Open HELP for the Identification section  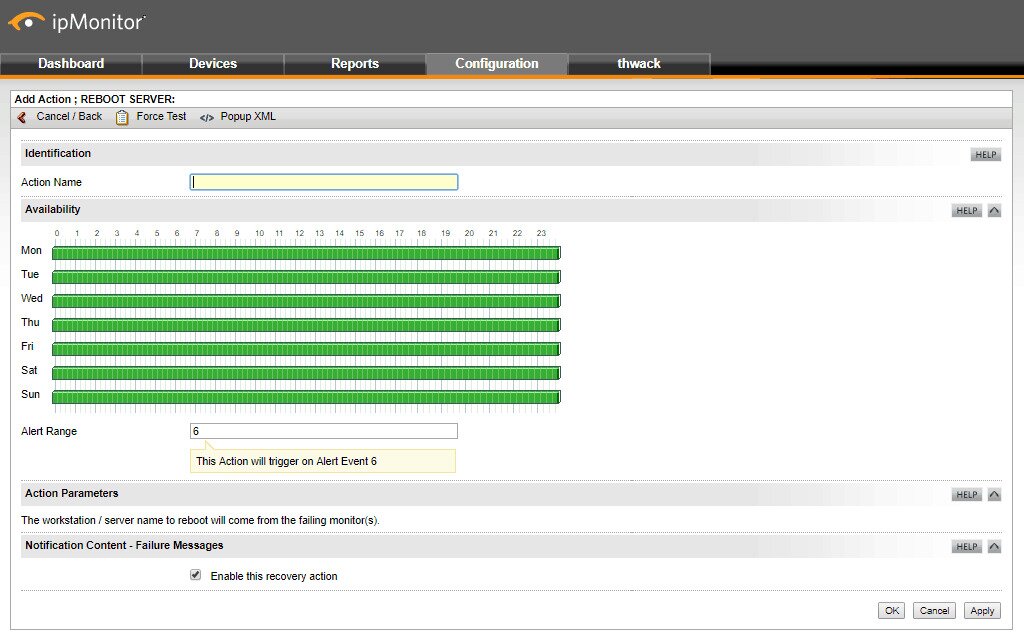pyautogui.click(x=985, y=154)
